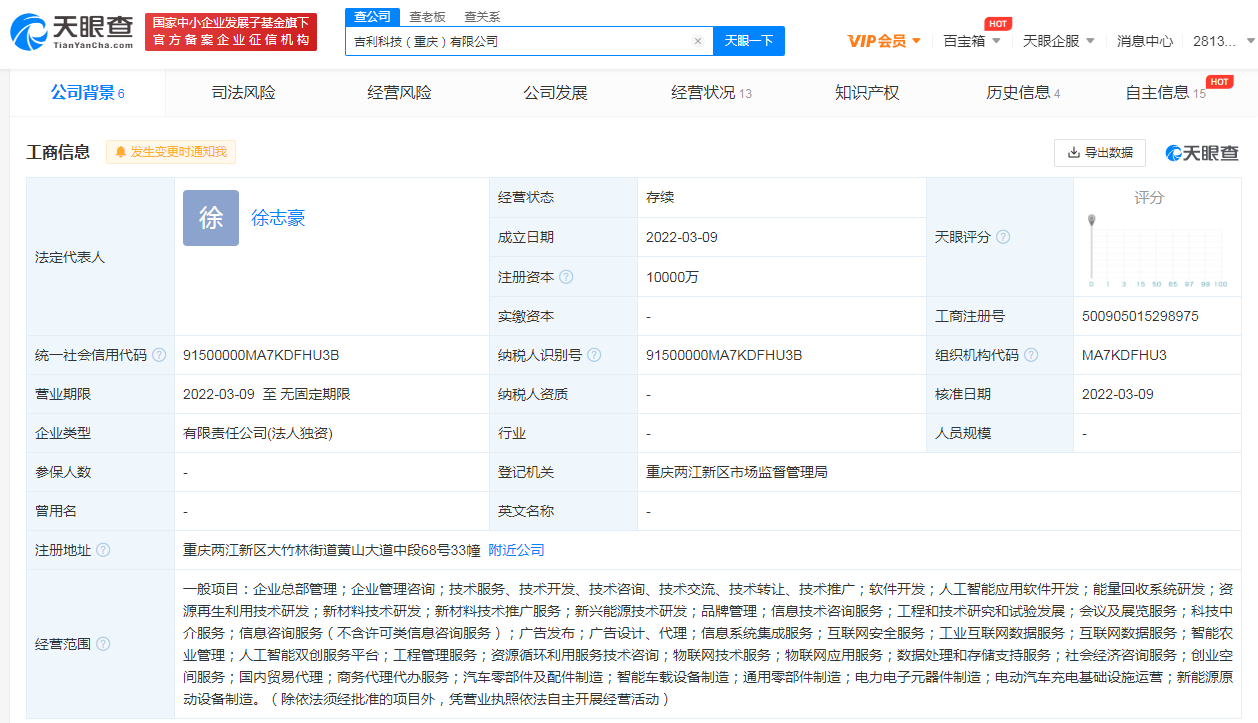Click the address 重庆两江新区大竹林街道黄山大道中段68号33幢
Viewport: 1258px width, 723px height.
(332, 550)
